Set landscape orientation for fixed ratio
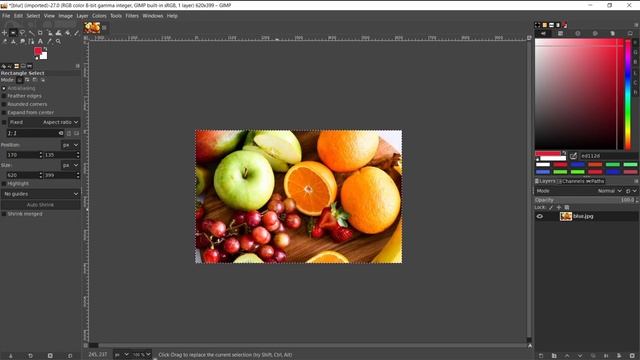The image size is (640, 360). pyautogui.click(x=76, y=133)
